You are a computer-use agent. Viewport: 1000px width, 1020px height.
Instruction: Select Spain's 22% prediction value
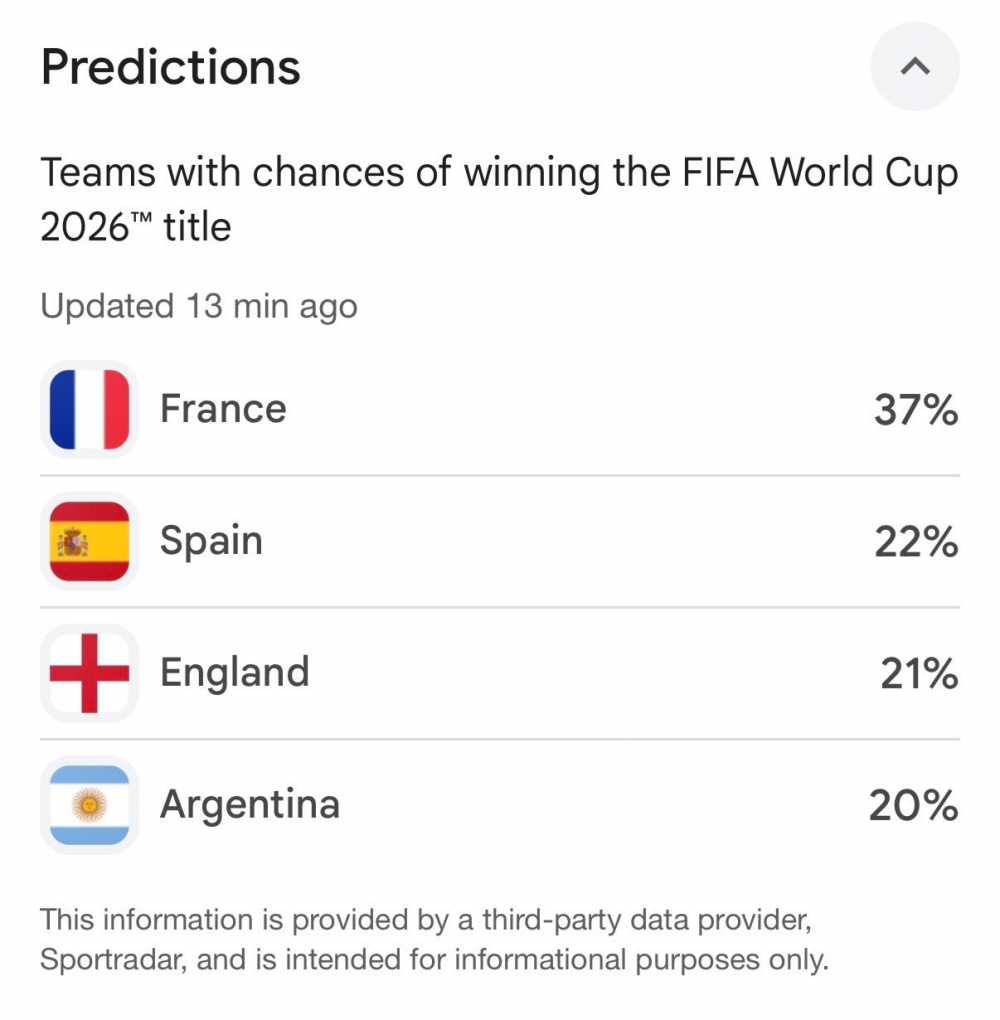coord(916,542)
